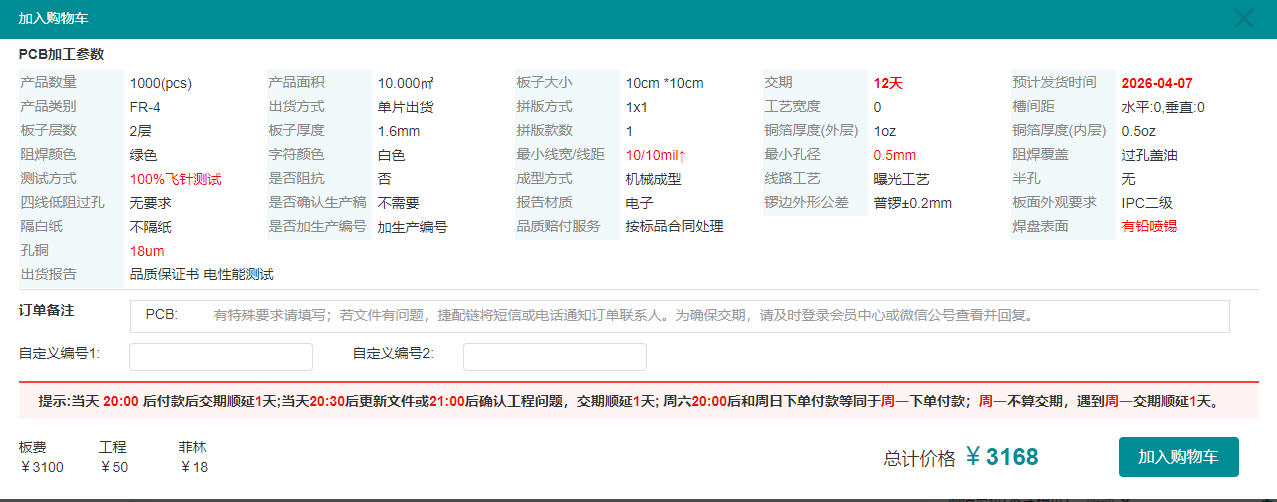Click the 板费 ¥3100 amount
This screenshot has height=502, width=1277.
(41, 467)
